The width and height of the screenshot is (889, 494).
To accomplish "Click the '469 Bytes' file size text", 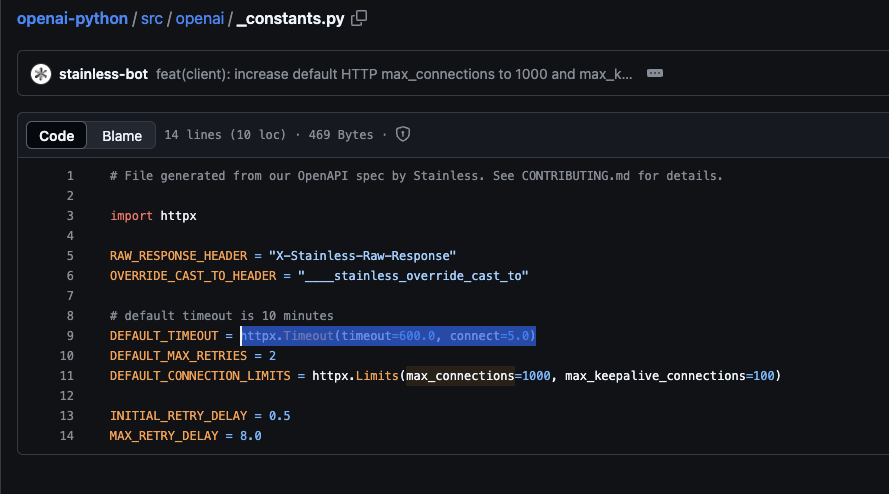I will [x=341, y=135].
